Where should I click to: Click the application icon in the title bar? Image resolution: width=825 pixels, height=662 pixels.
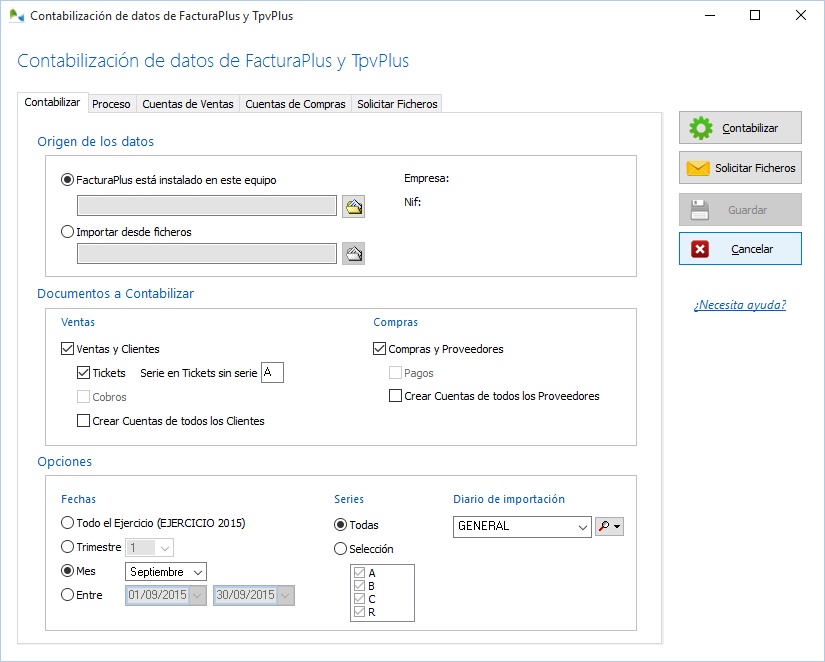[x=15, y=15]
